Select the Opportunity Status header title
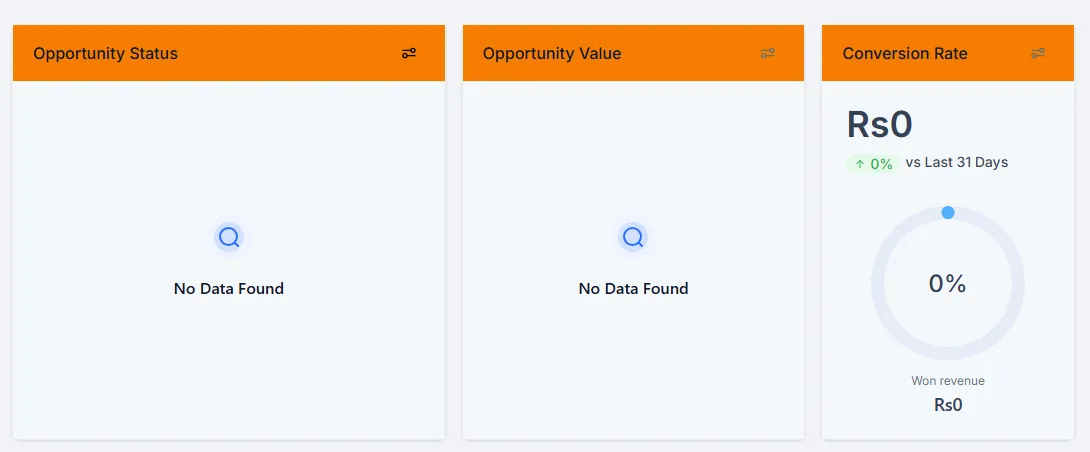The width and height of the screenshot is (1090, 452). pos(106,54)
